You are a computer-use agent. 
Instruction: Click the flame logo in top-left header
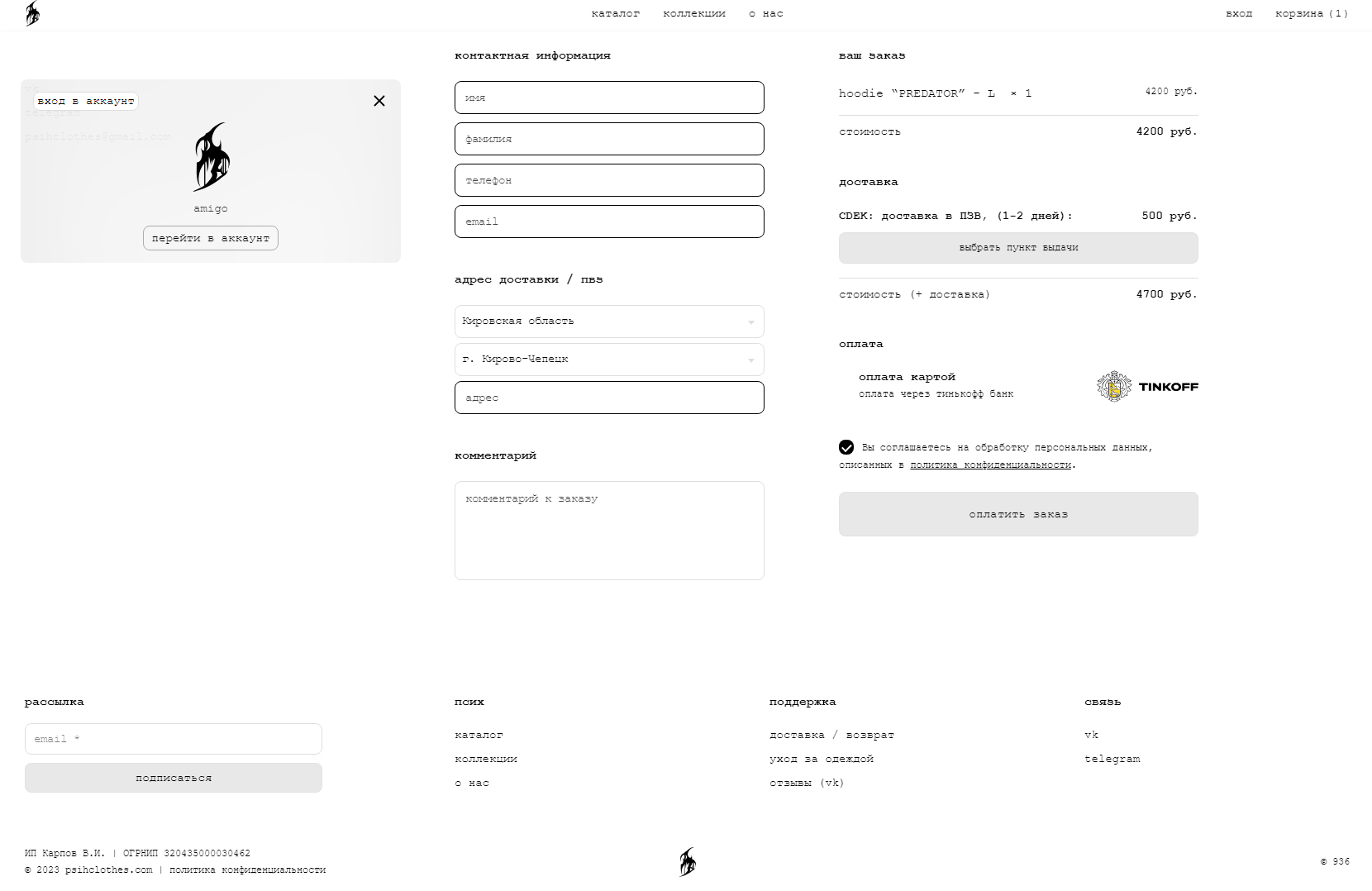pos(32,14)
